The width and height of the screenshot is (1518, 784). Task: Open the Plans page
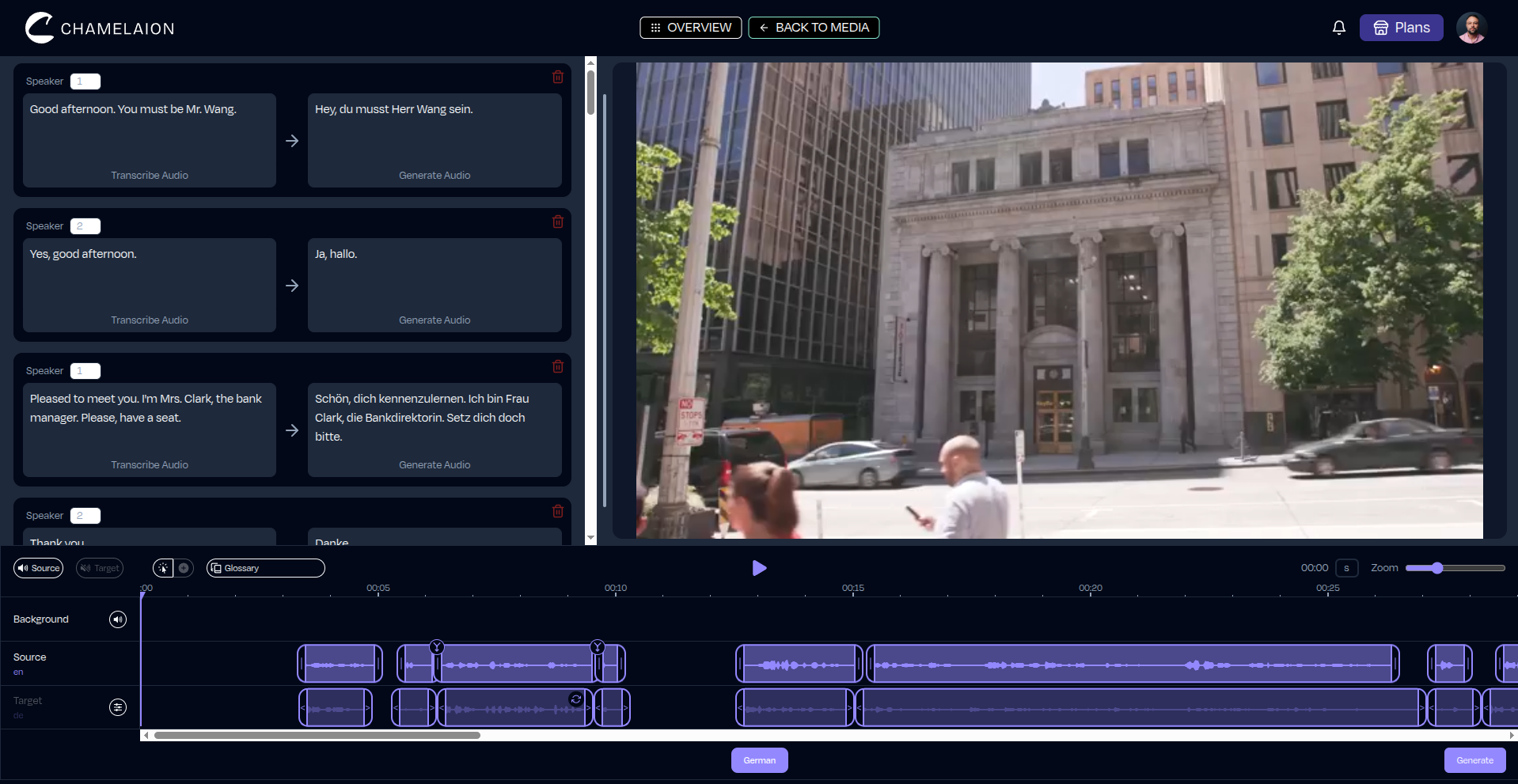coord(1402,28)
